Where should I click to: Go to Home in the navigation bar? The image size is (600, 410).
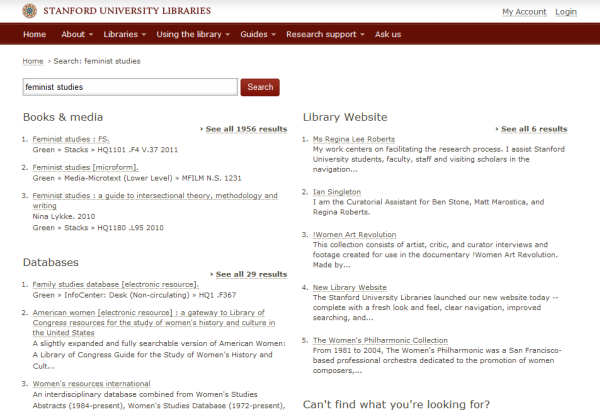34,34
